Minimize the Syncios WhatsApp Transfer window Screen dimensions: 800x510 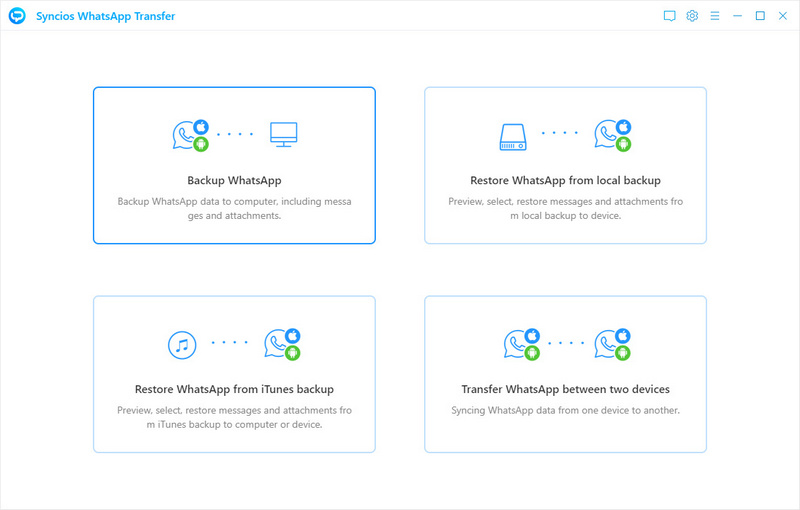[x=737, y=16]
